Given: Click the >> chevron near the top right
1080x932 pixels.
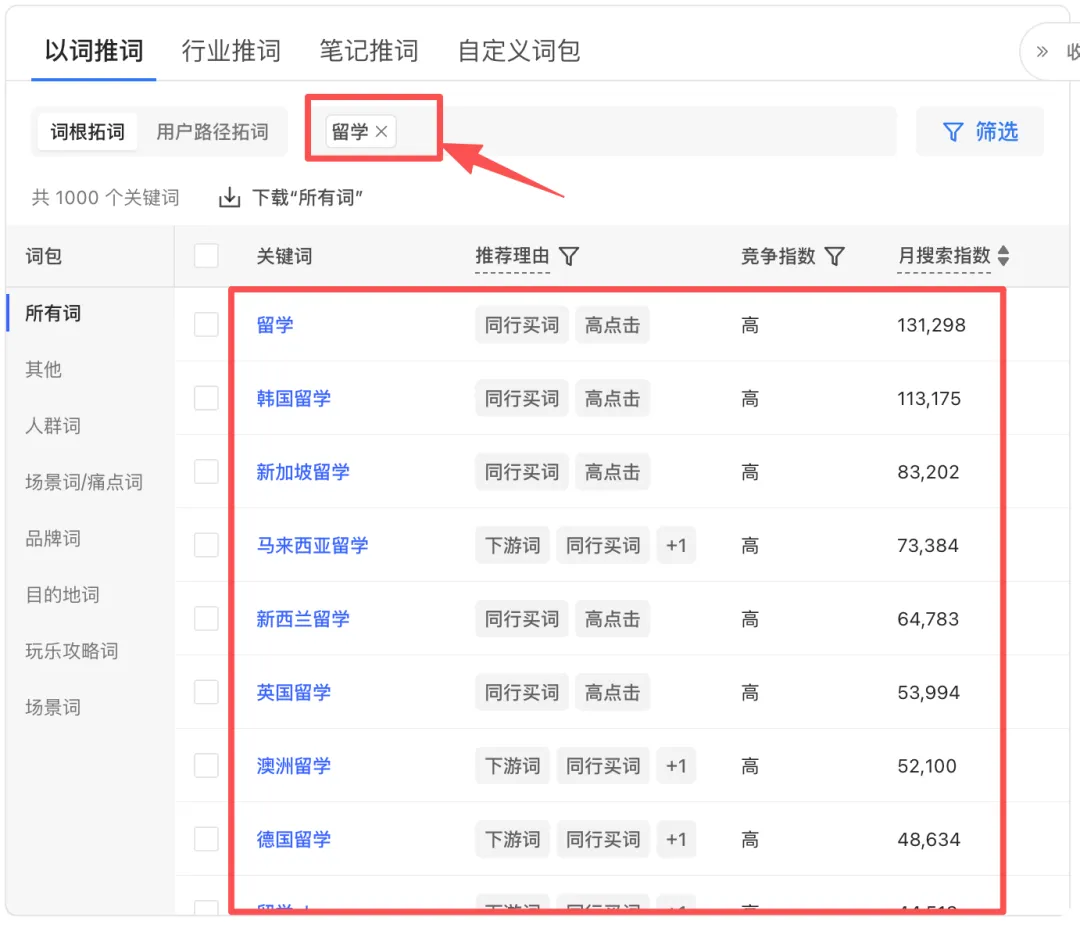Looking at the screenshot, I should point(1041,51).
